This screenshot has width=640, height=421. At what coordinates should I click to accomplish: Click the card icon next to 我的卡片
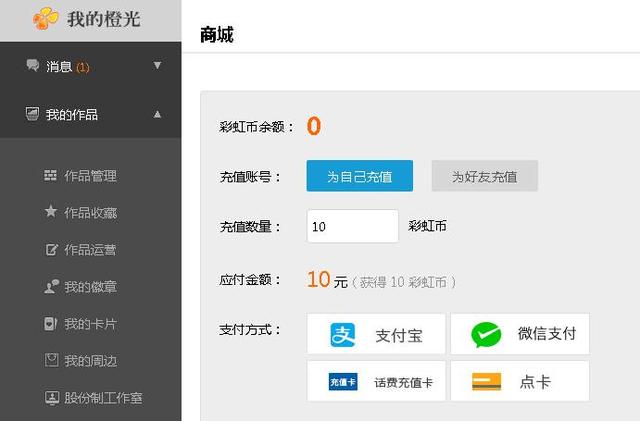[51, 324]
